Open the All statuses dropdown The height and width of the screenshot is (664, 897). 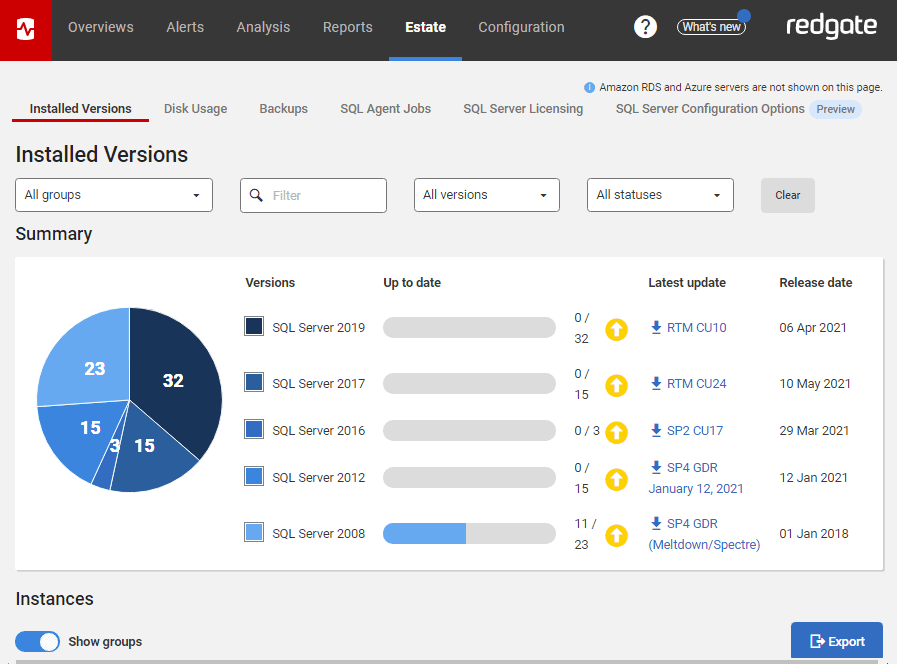[660, 195]
